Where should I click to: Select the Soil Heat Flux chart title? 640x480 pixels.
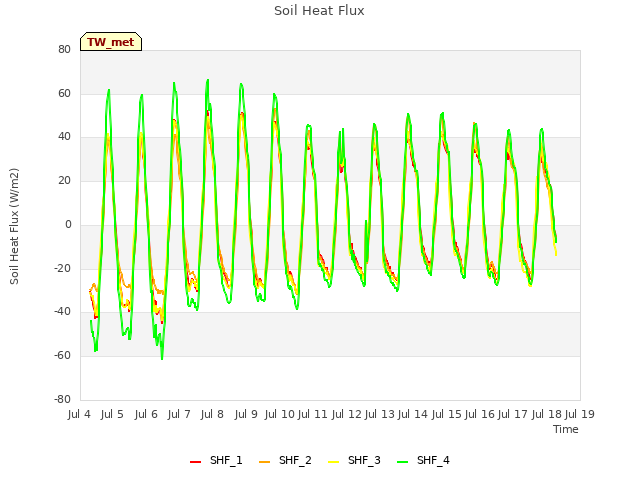(319, 11)
